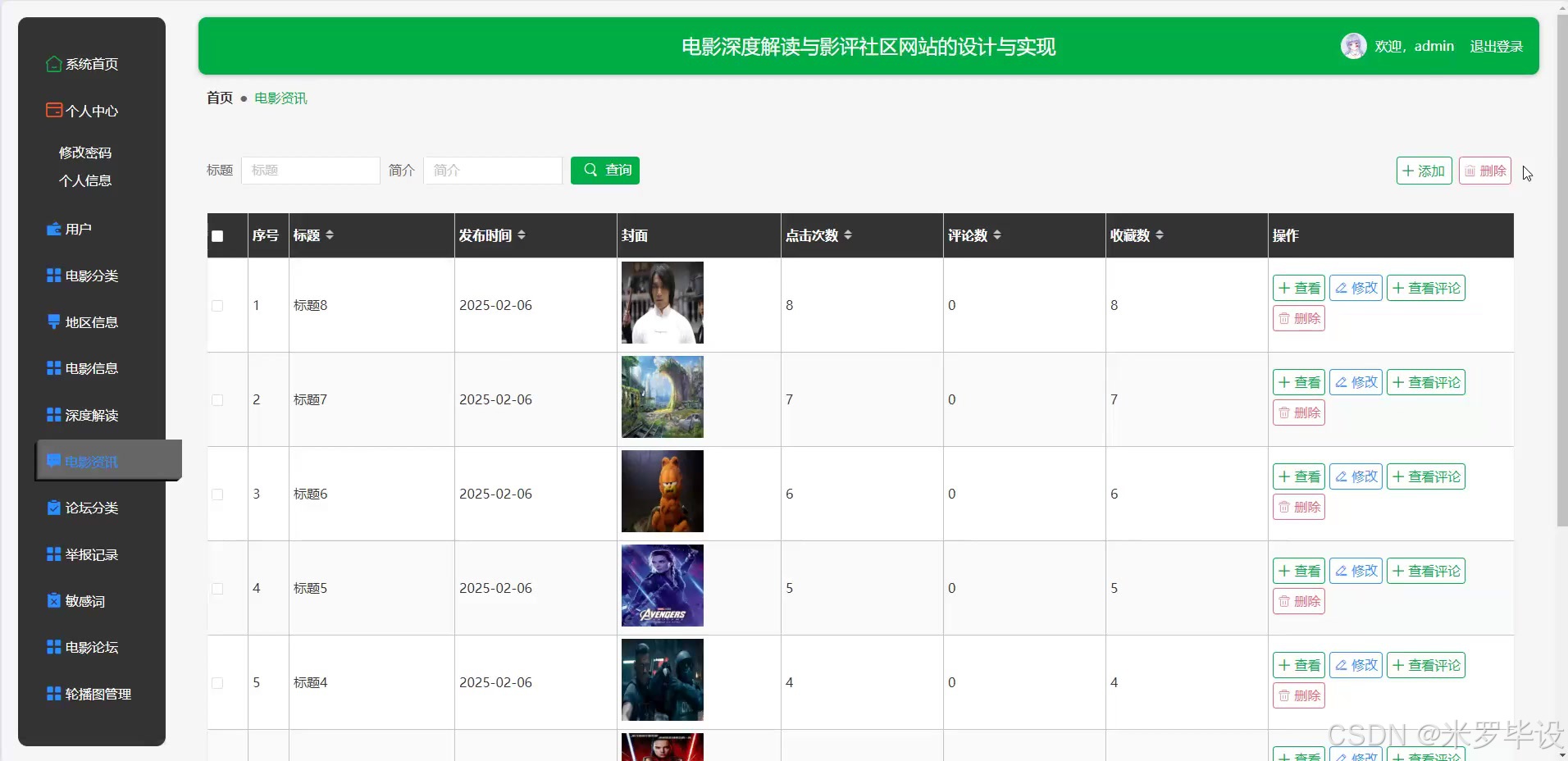Click 修改 button for 标题7 row

pos(1356,382)
